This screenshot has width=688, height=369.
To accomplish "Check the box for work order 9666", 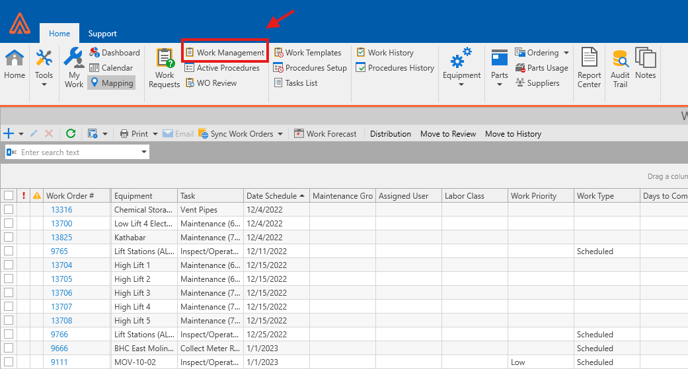I will coord(8,348).
